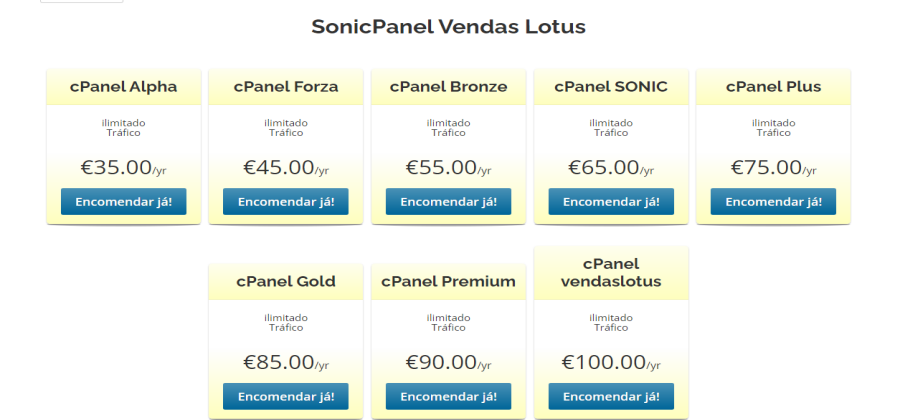Order the cPanel Alpha plan
Image resolution: width=900 pixels, height=420 pixels.
123,201
